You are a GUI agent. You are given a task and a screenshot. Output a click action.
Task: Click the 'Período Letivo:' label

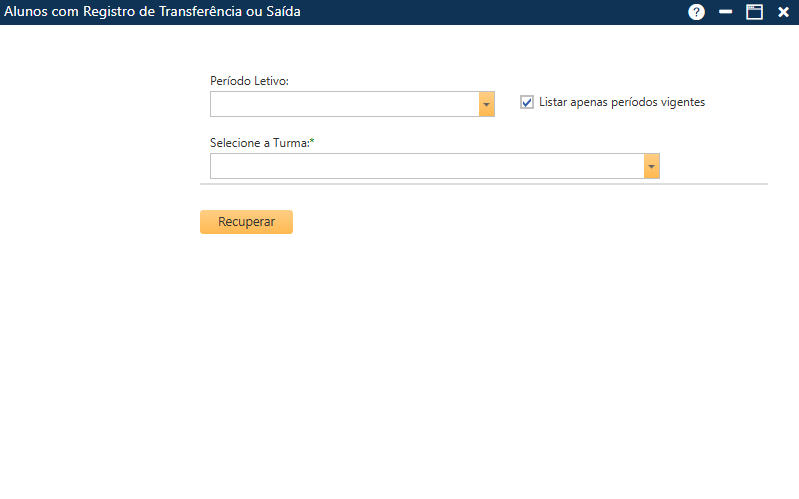pyautogui.click(x=249, y=80)
